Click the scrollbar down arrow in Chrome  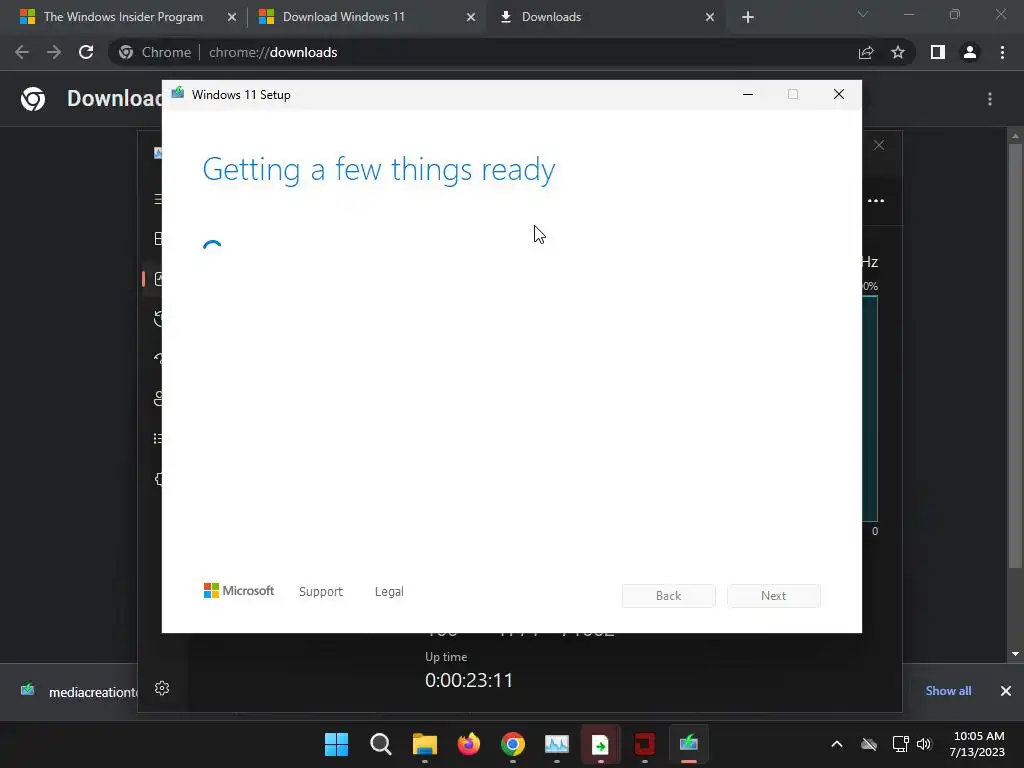pos(1015,654)
